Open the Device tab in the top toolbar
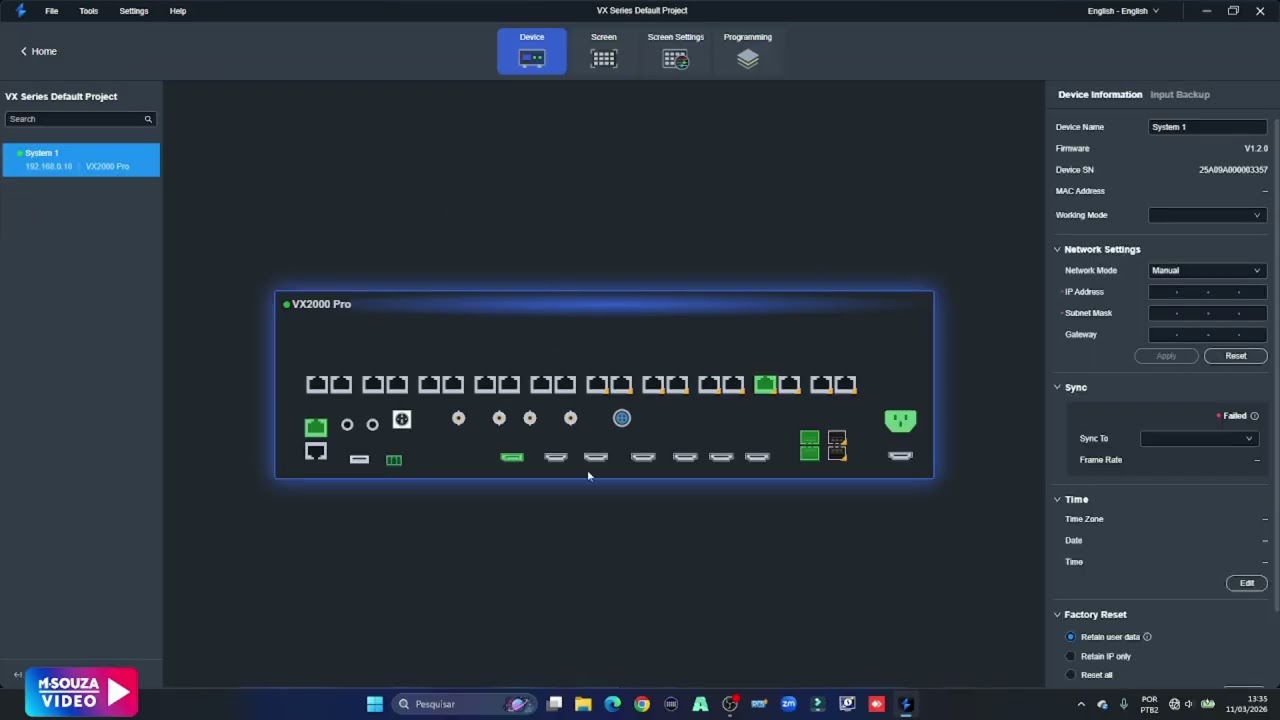This screenshot has width=1280, height=720. coord(532,51)
